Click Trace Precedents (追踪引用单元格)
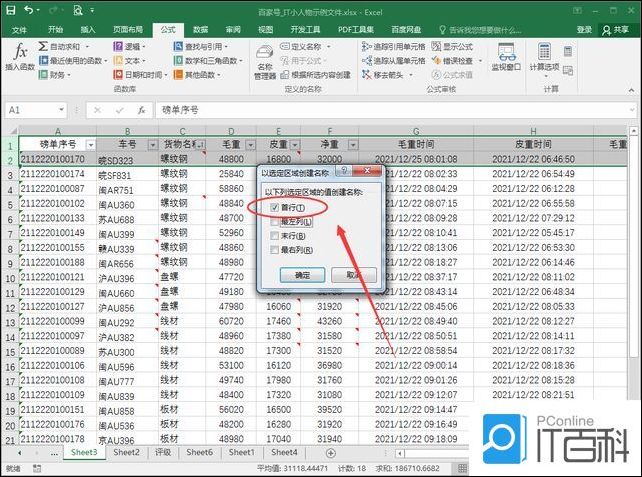Image resolution: width=642 pixels, height=477 pixels. (394, 46)
